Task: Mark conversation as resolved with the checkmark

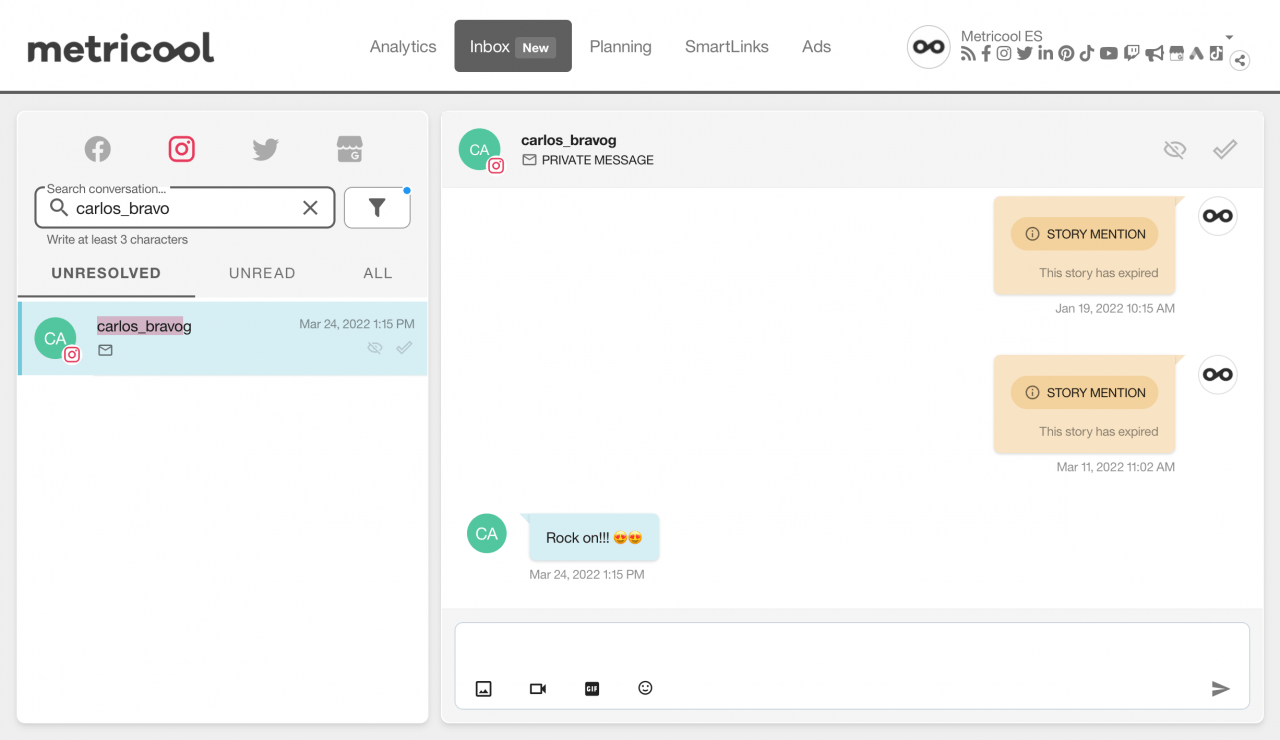Action: pyautogui.click(x=1224, y=149)
